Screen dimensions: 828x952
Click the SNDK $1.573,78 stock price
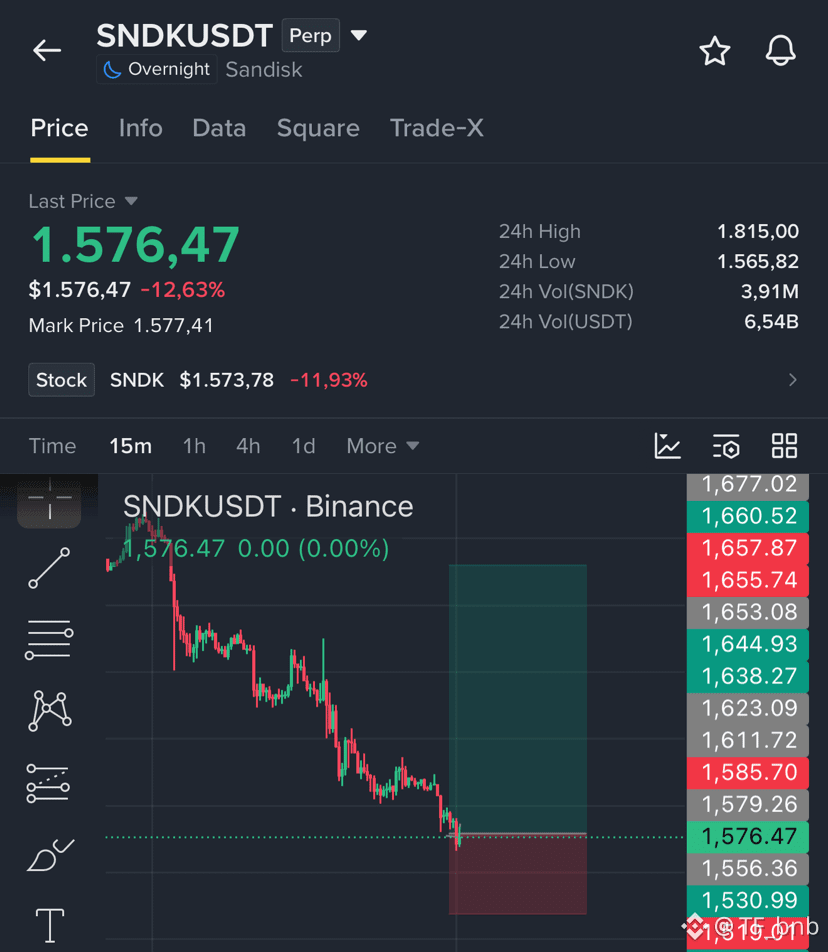click(x=226, y=381)
